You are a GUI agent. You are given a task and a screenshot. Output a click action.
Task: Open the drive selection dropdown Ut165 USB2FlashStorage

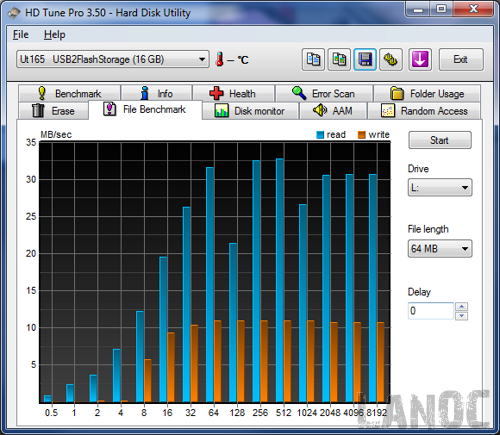113,59
